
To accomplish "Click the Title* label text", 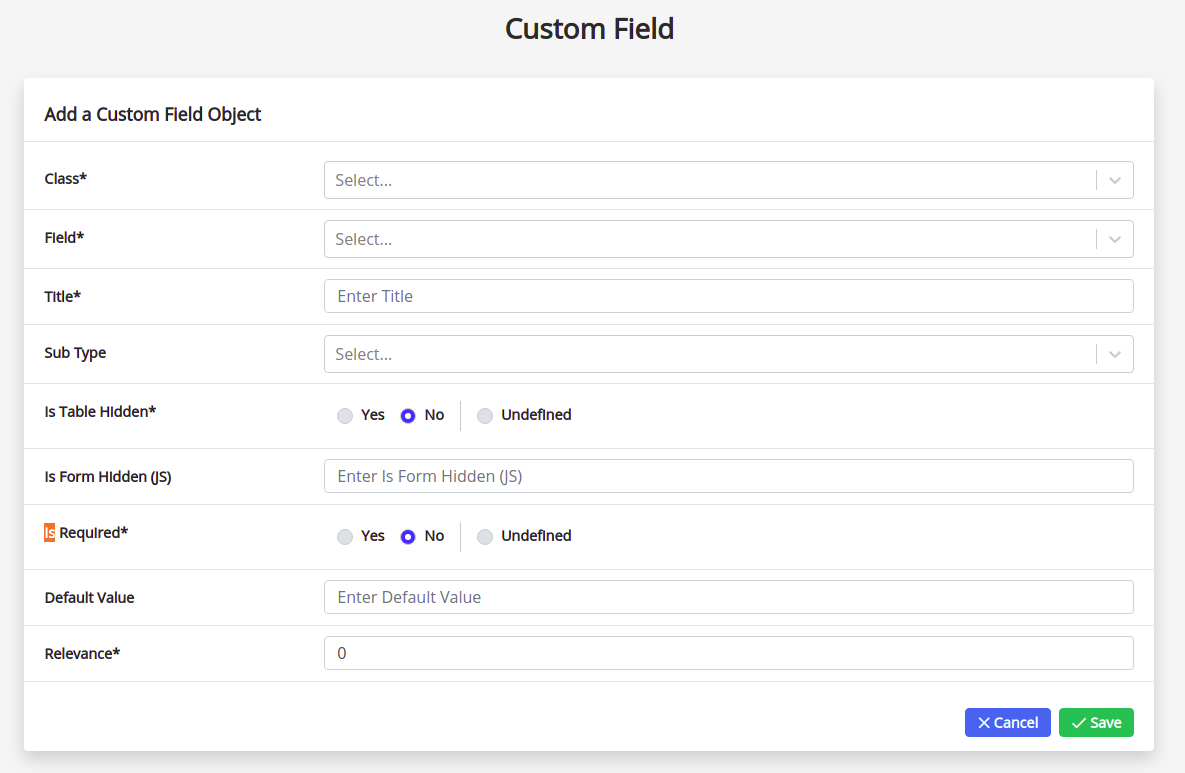I will coord(63,297).
